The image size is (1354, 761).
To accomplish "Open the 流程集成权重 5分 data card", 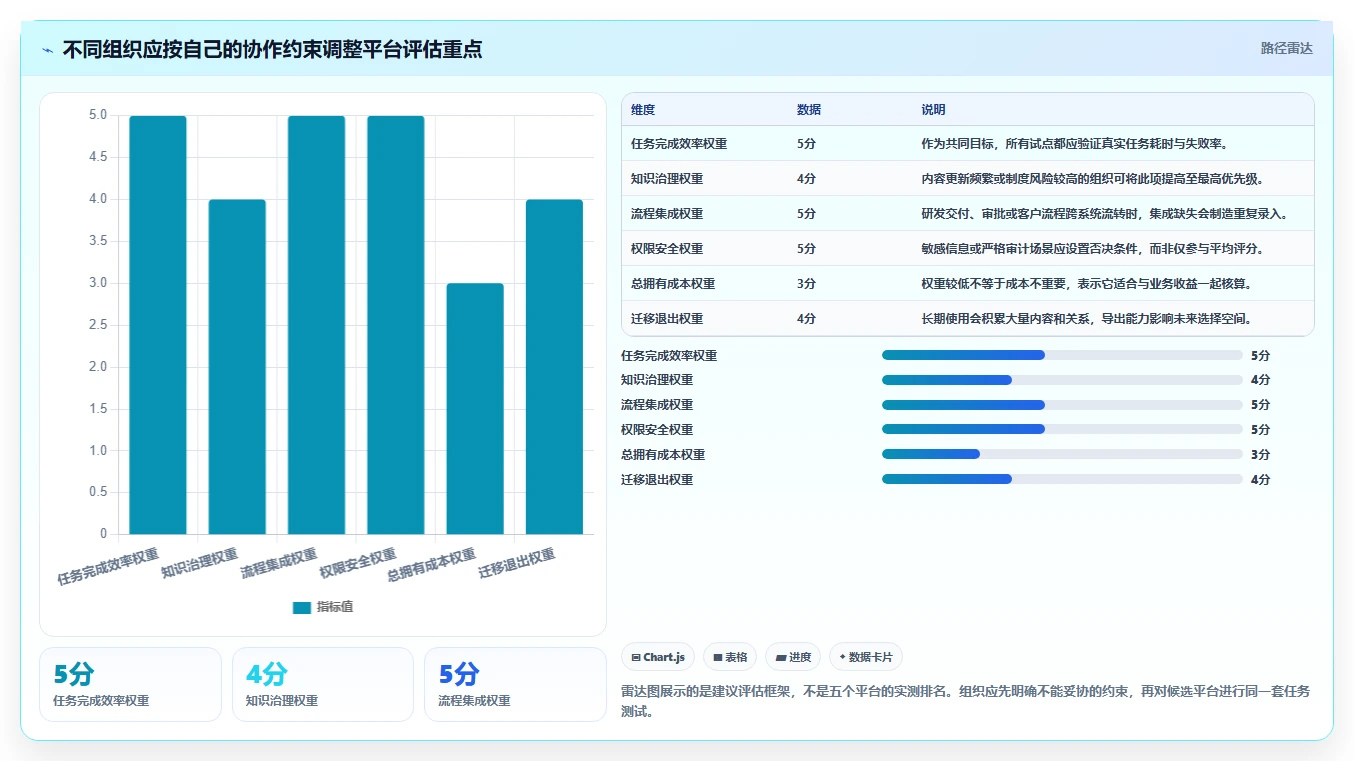I will (x=515, y=684).
